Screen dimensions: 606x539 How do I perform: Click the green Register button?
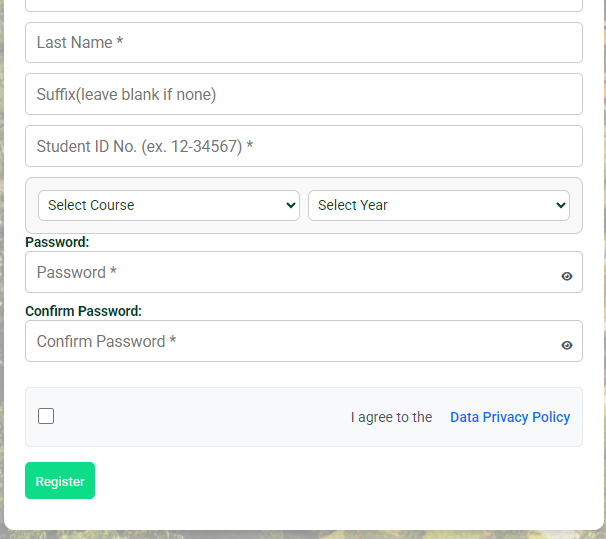(x=60, y=481)
